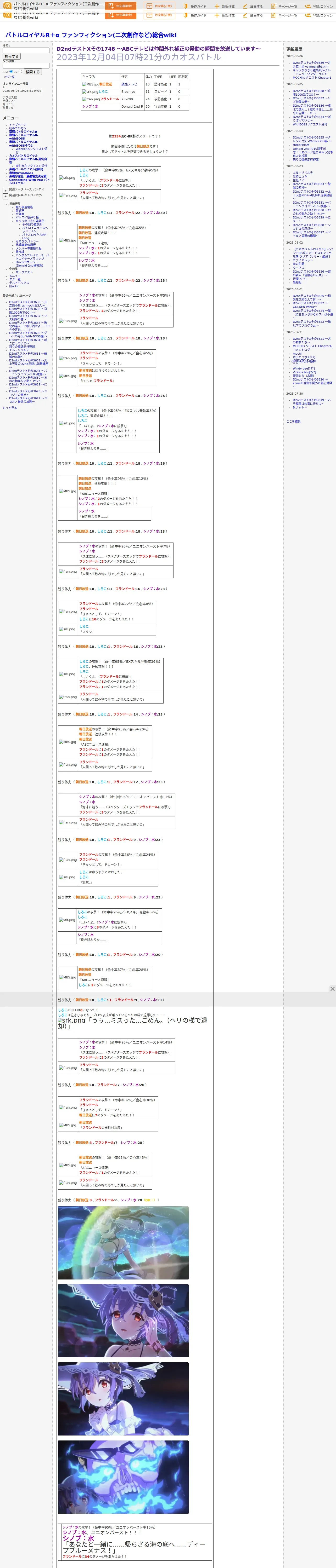
Task: Expand the 関連資料集-バトロイ以外 section
Action: tap(5, 197)
